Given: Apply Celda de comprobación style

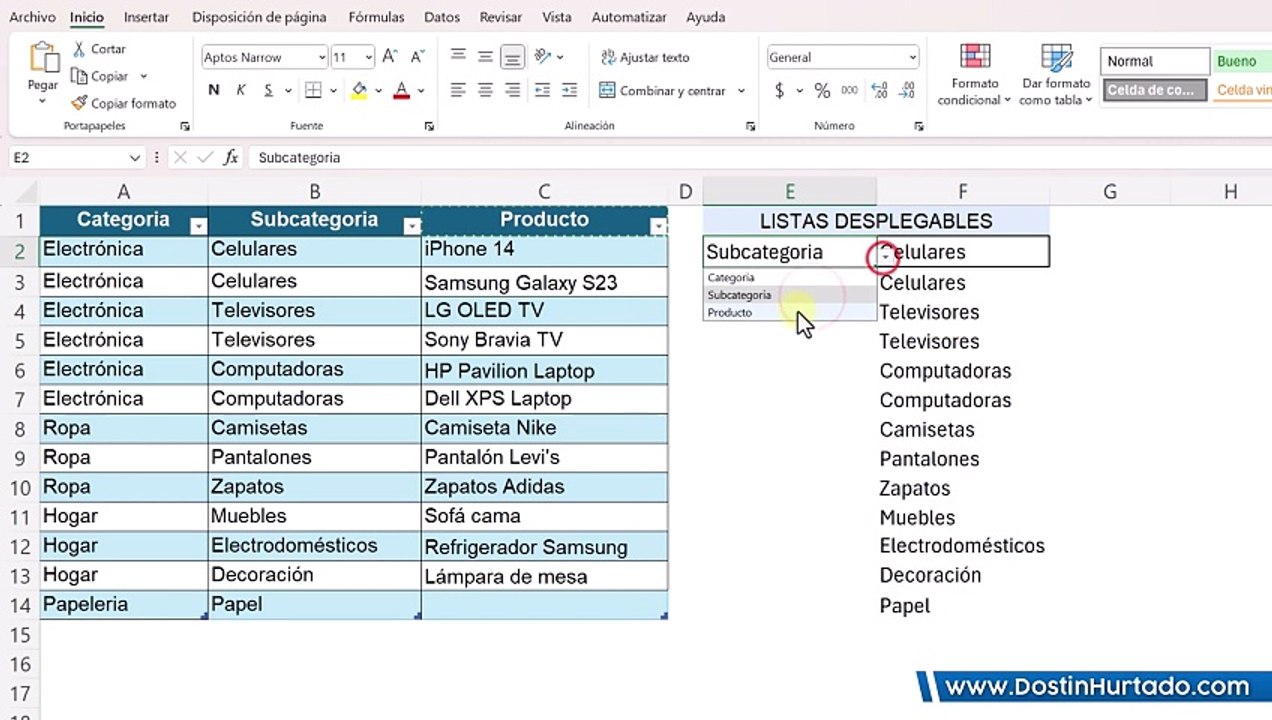Looking at the screenshot, I should point(1155,90).
